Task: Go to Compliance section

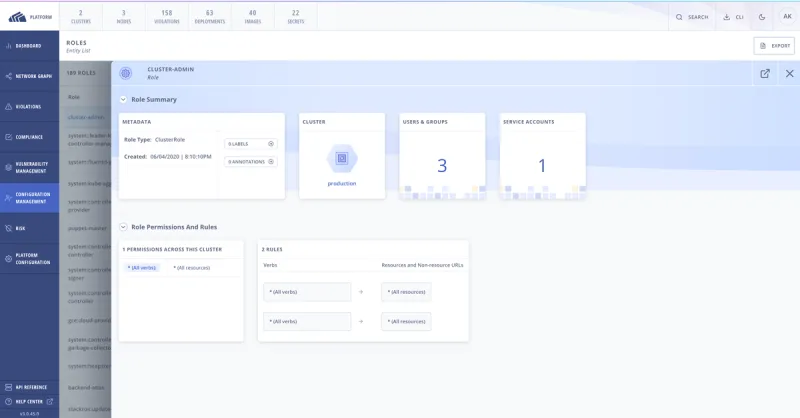Action: click(29, 136)
